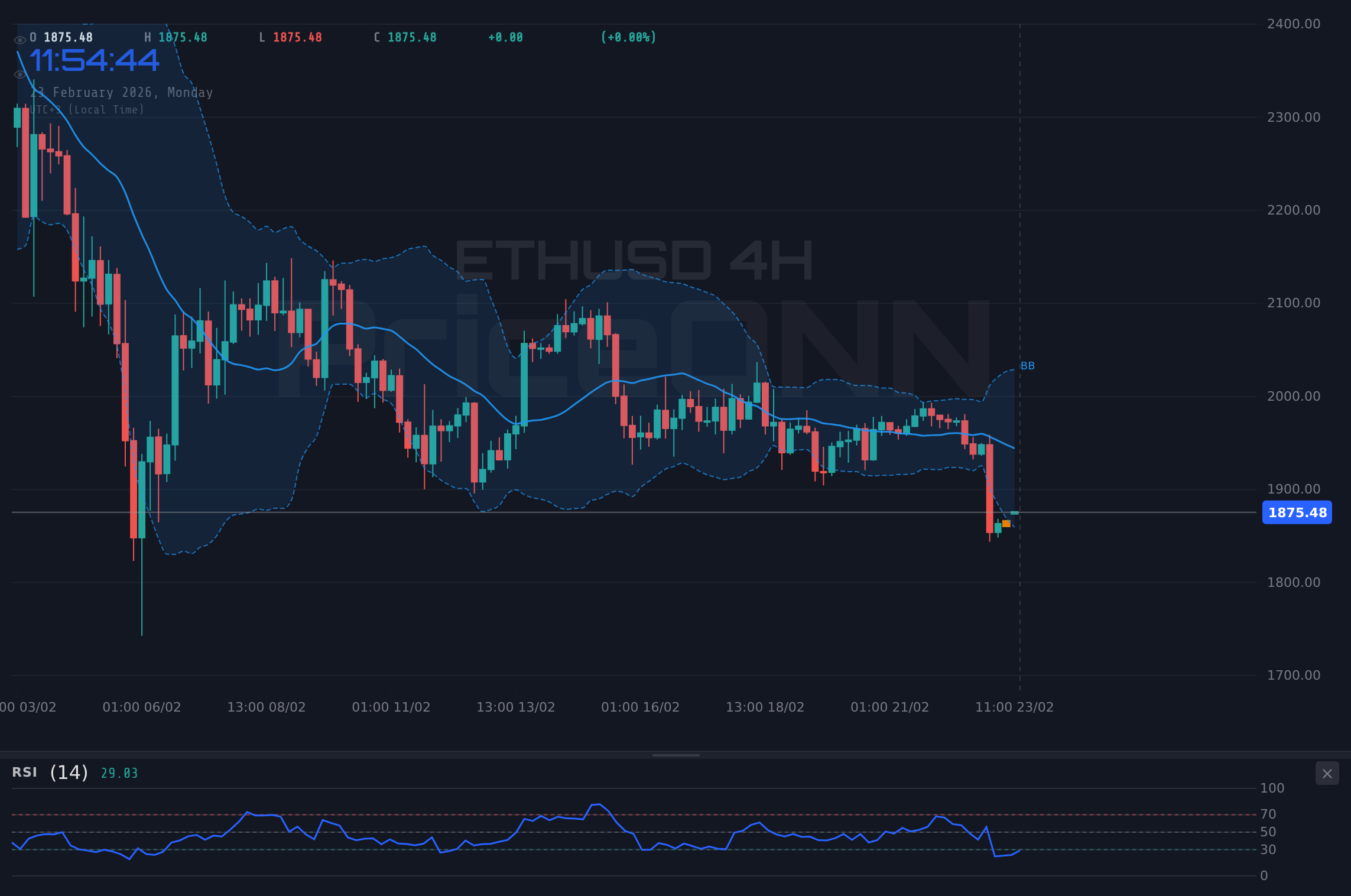Click the current price tag 1875.48
This screenshot has width=1351, height=896.
1297,512
